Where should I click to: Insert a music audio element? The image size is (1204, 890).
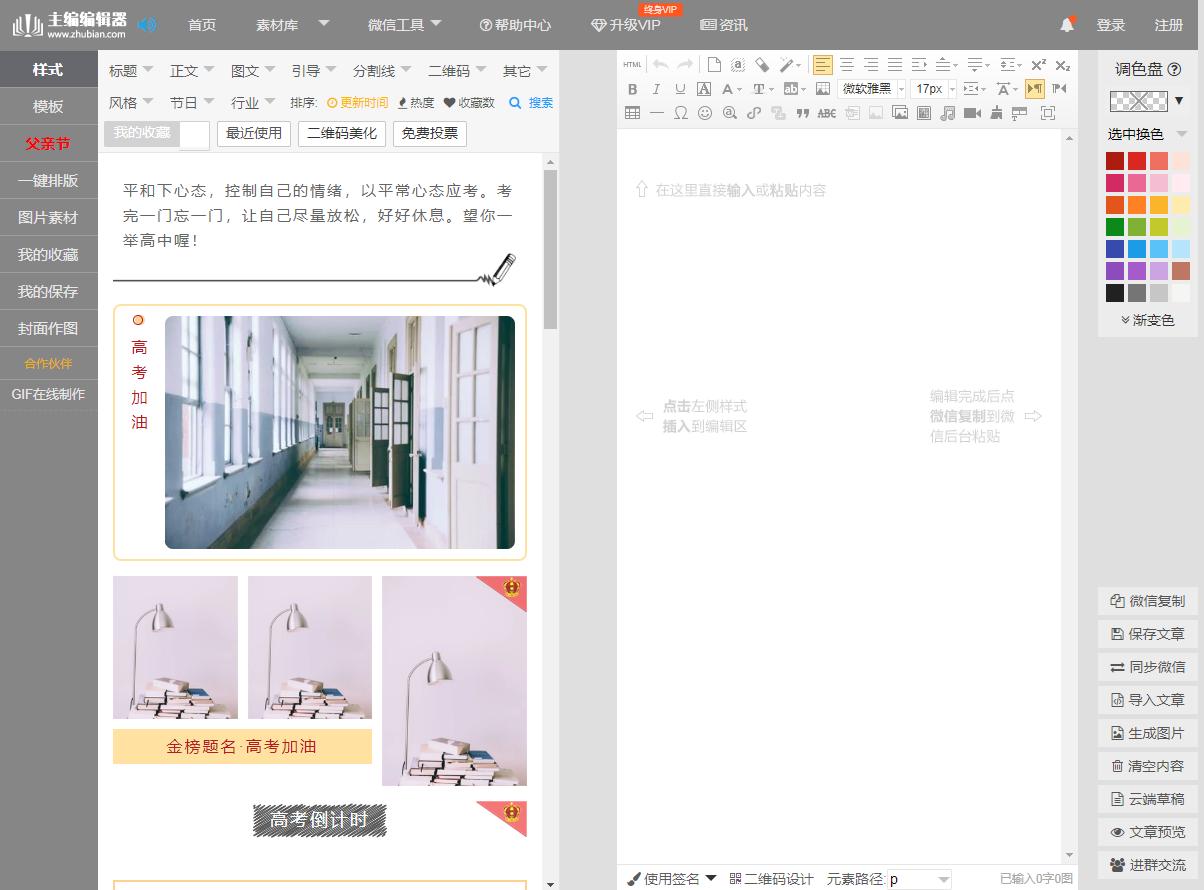point(946,113)
